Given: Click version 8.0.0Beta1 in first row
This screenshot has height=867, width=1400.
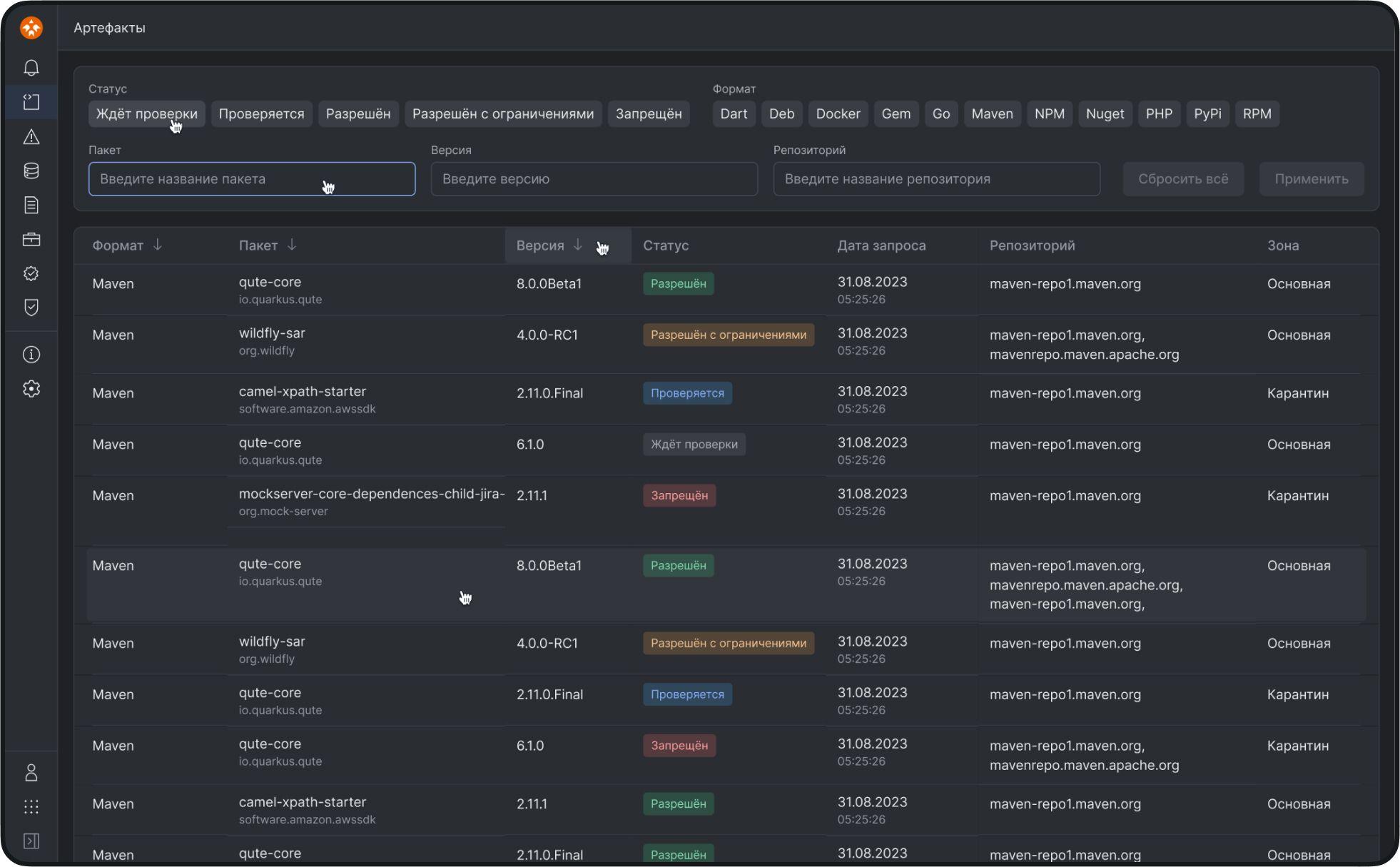Looking at the screenshot, I should point(549,284).
